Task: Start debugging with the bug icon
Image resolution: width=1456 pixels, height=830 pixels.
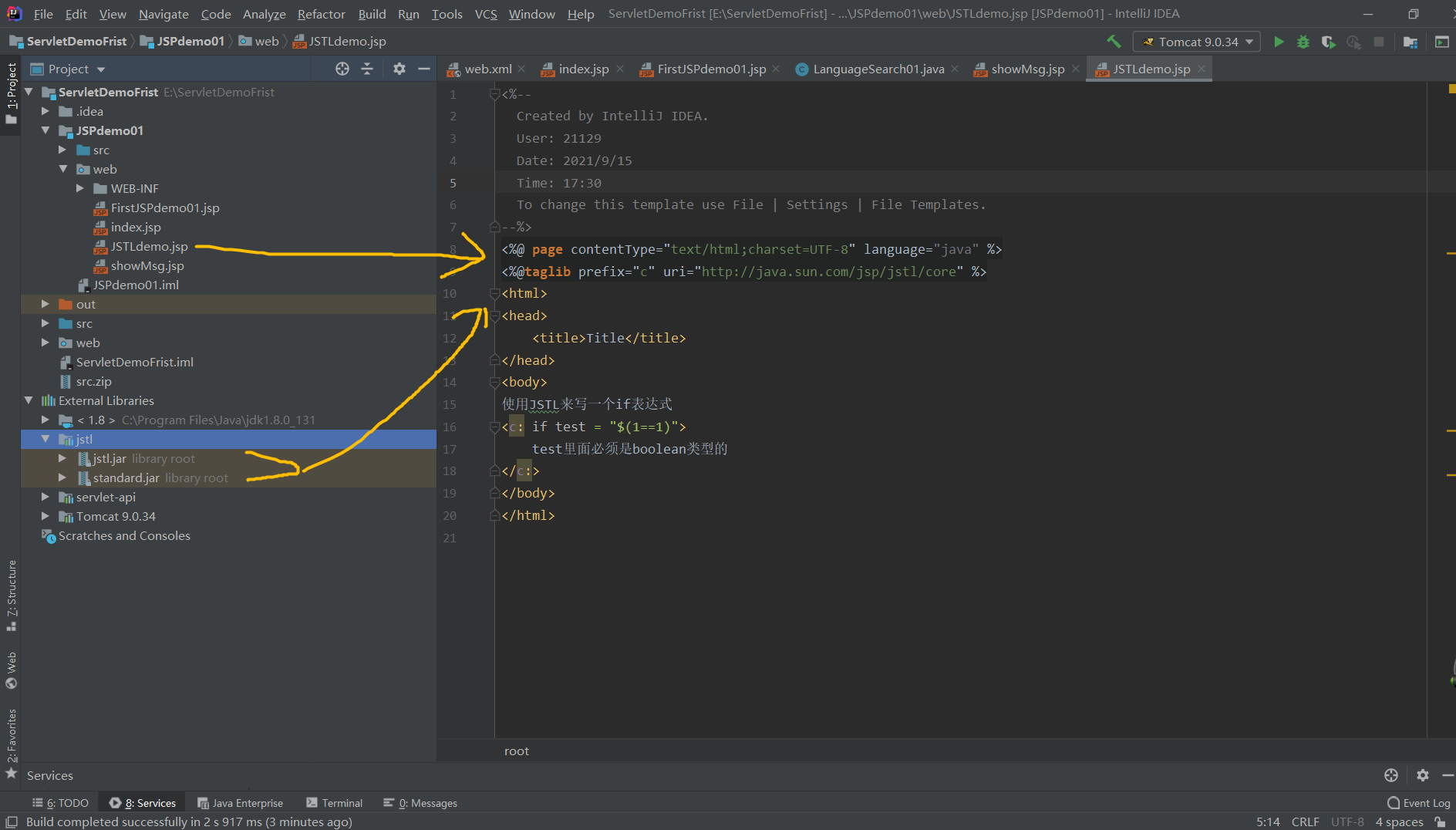Action: pyautogui.click(x=1303, y=42)
